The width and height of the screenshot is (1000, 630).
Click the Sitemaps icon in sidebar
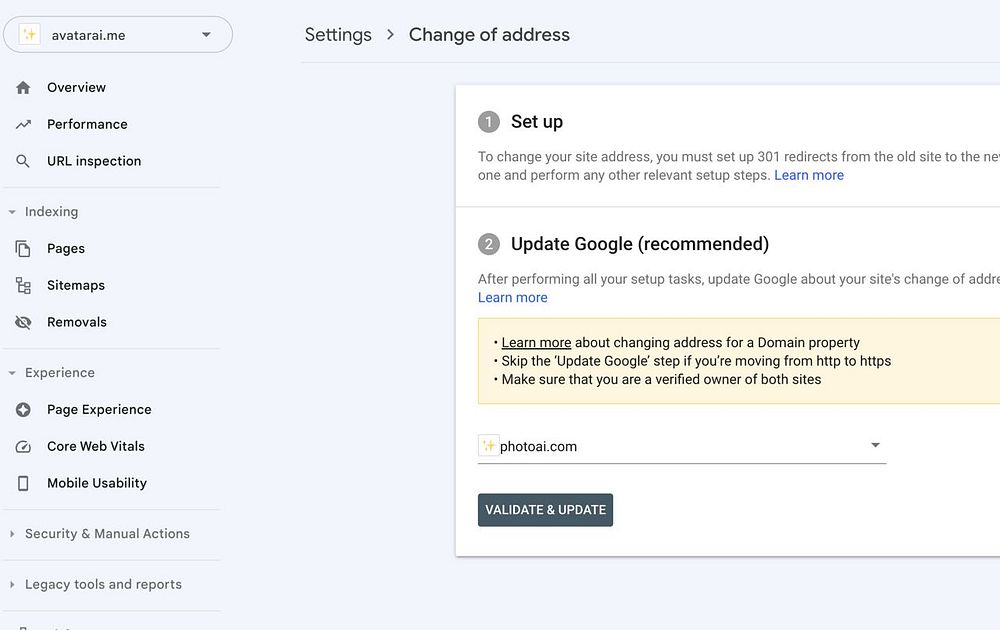[23, 286]
